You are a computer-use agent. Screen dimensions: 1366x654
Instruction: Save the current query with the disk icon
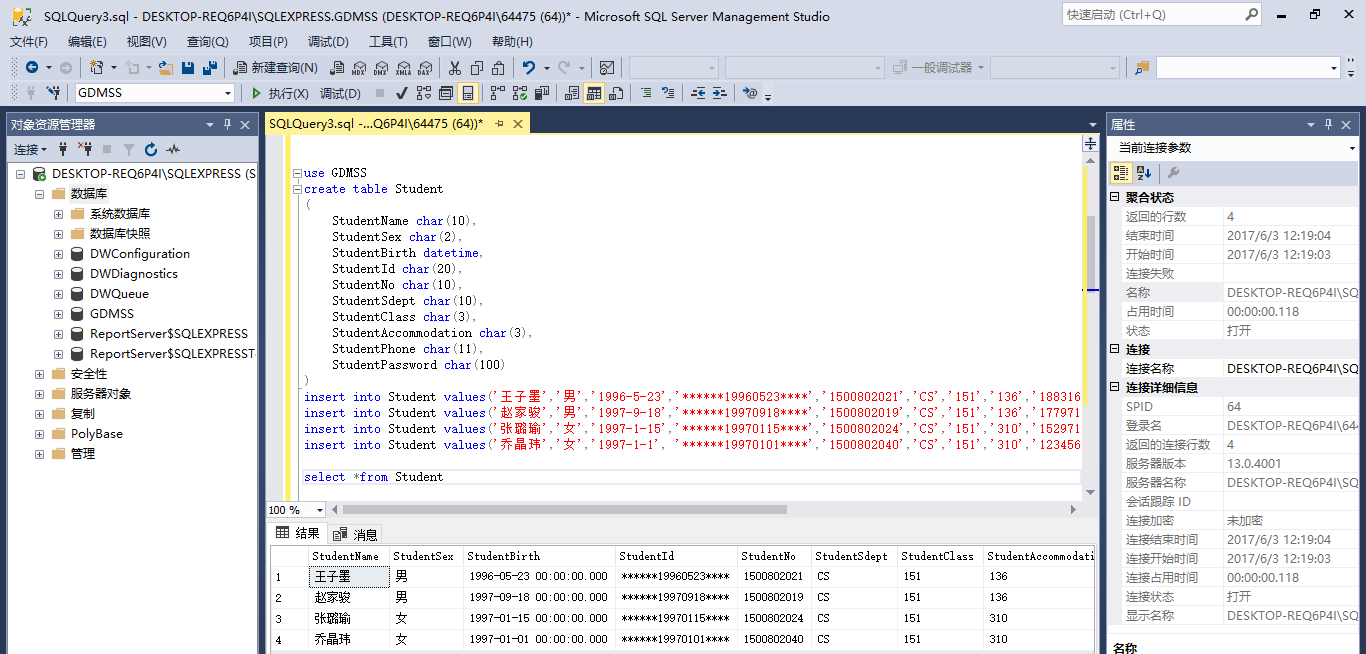click(x=188, y=67)
